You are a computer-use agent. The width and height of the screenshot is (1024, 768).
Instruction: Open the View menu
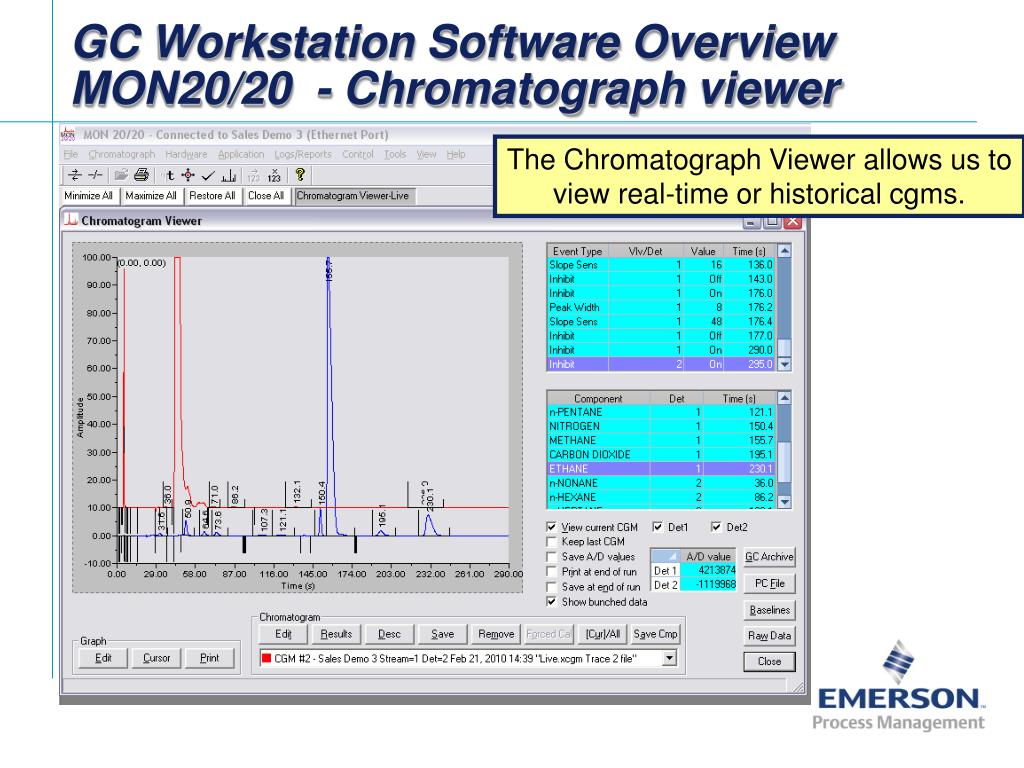426,154
